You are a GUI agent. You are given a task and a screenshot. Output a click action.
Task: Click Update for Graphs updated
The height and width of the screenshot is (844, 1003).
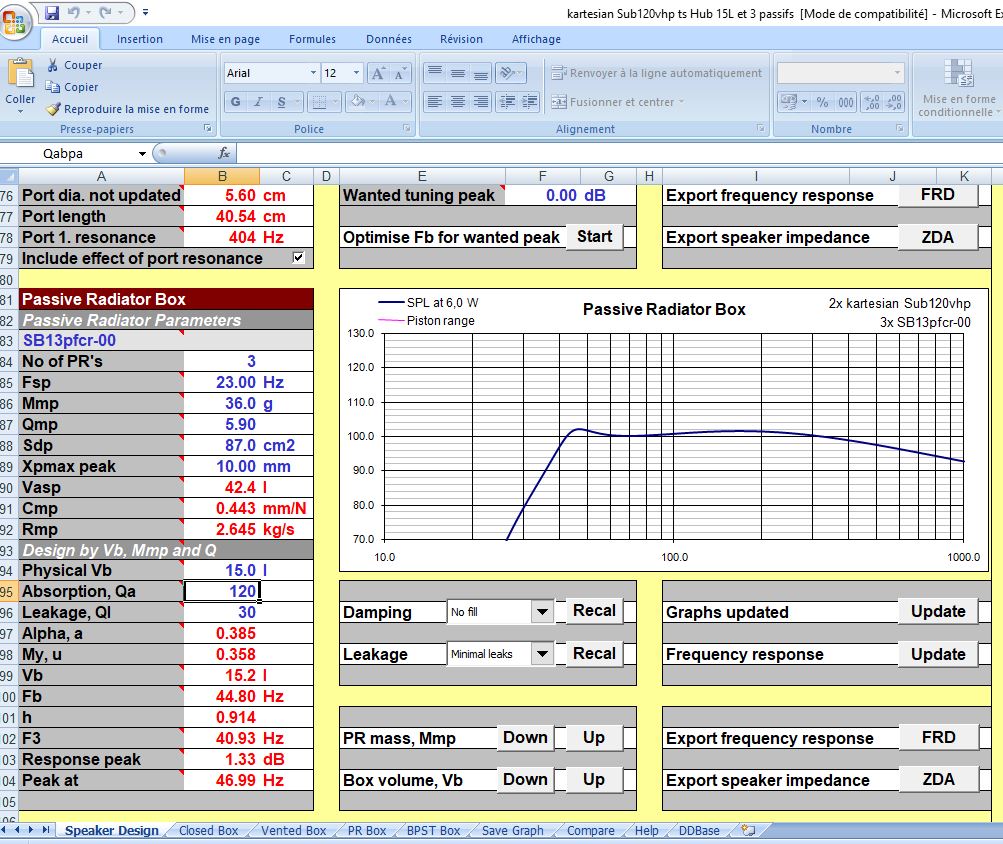938,611
